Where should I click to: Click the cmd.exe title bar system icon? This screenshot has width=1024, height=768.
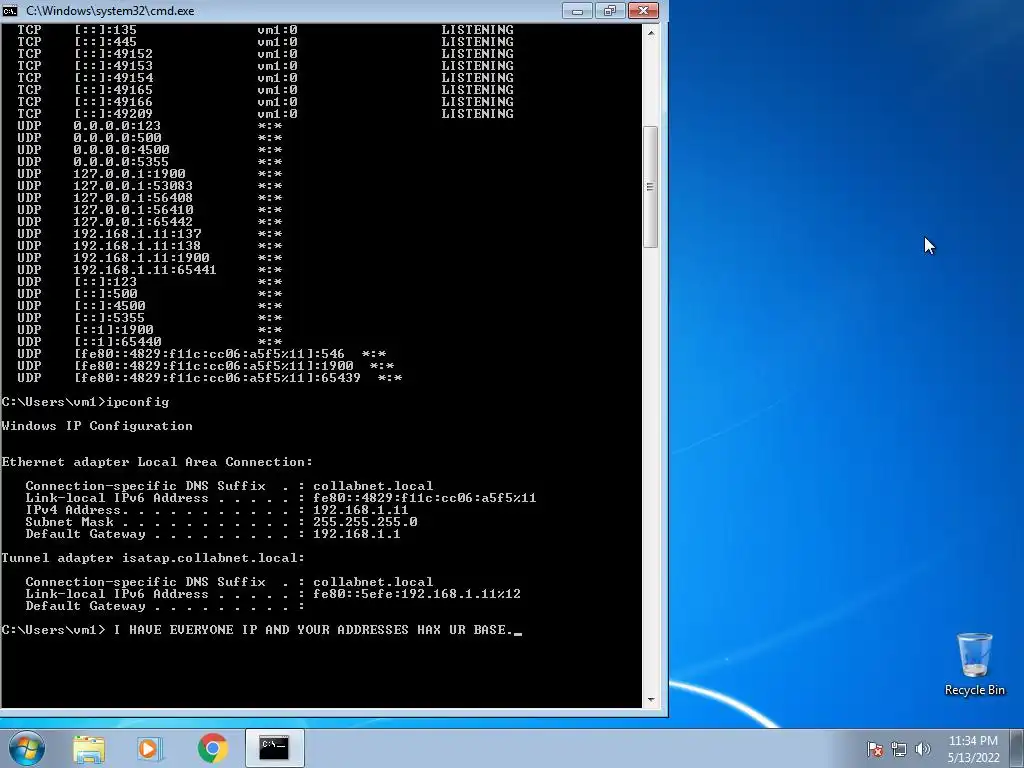pos(10,10)
